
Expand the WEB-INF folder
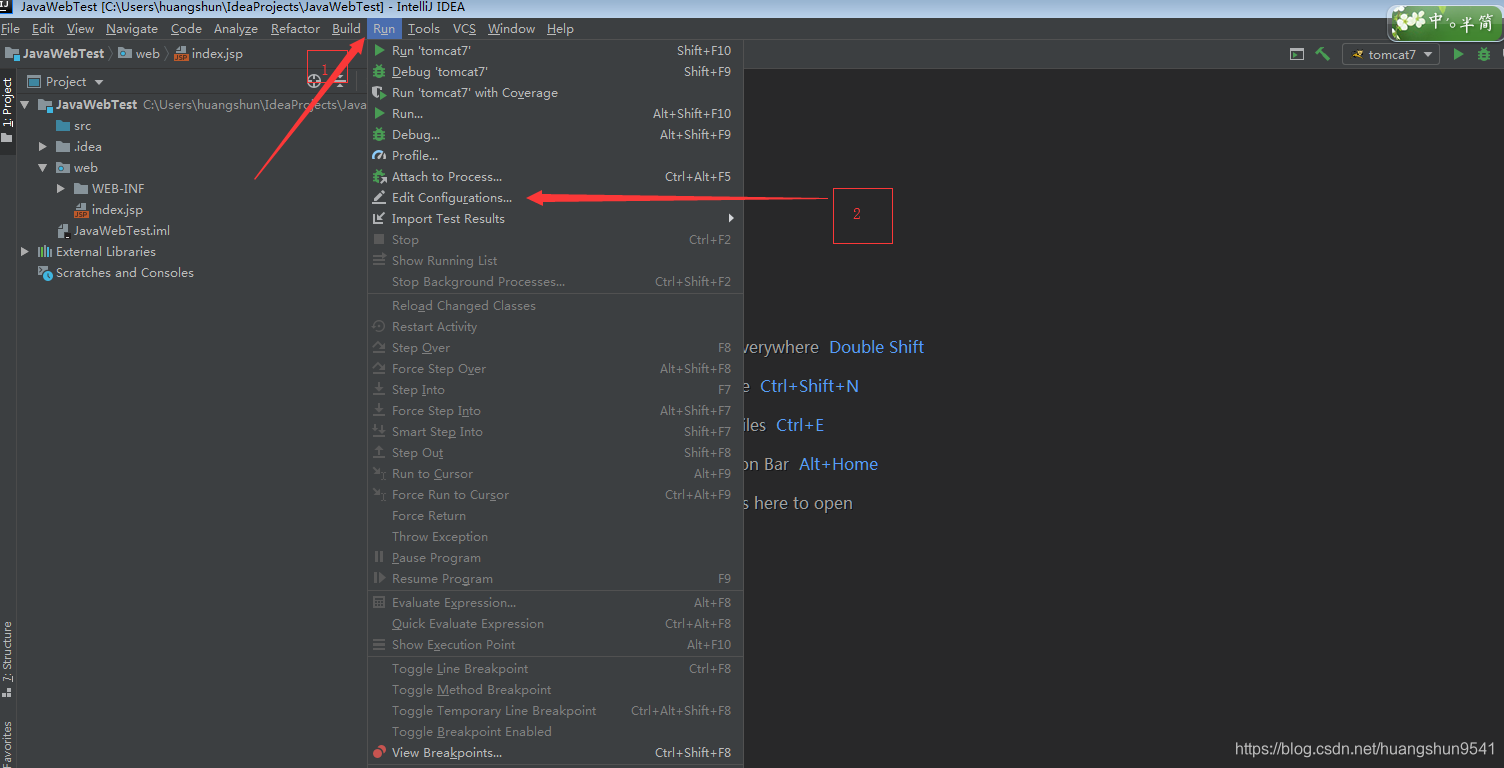(61, 188)
